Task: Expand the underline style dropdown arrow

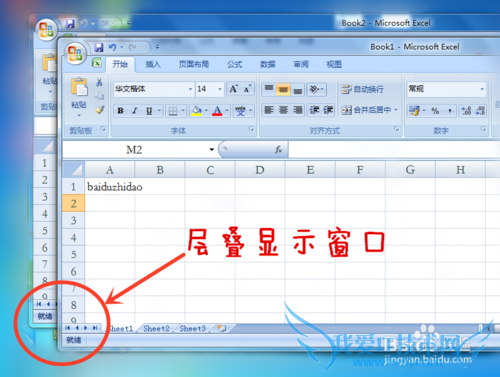Action: point(159,111)
